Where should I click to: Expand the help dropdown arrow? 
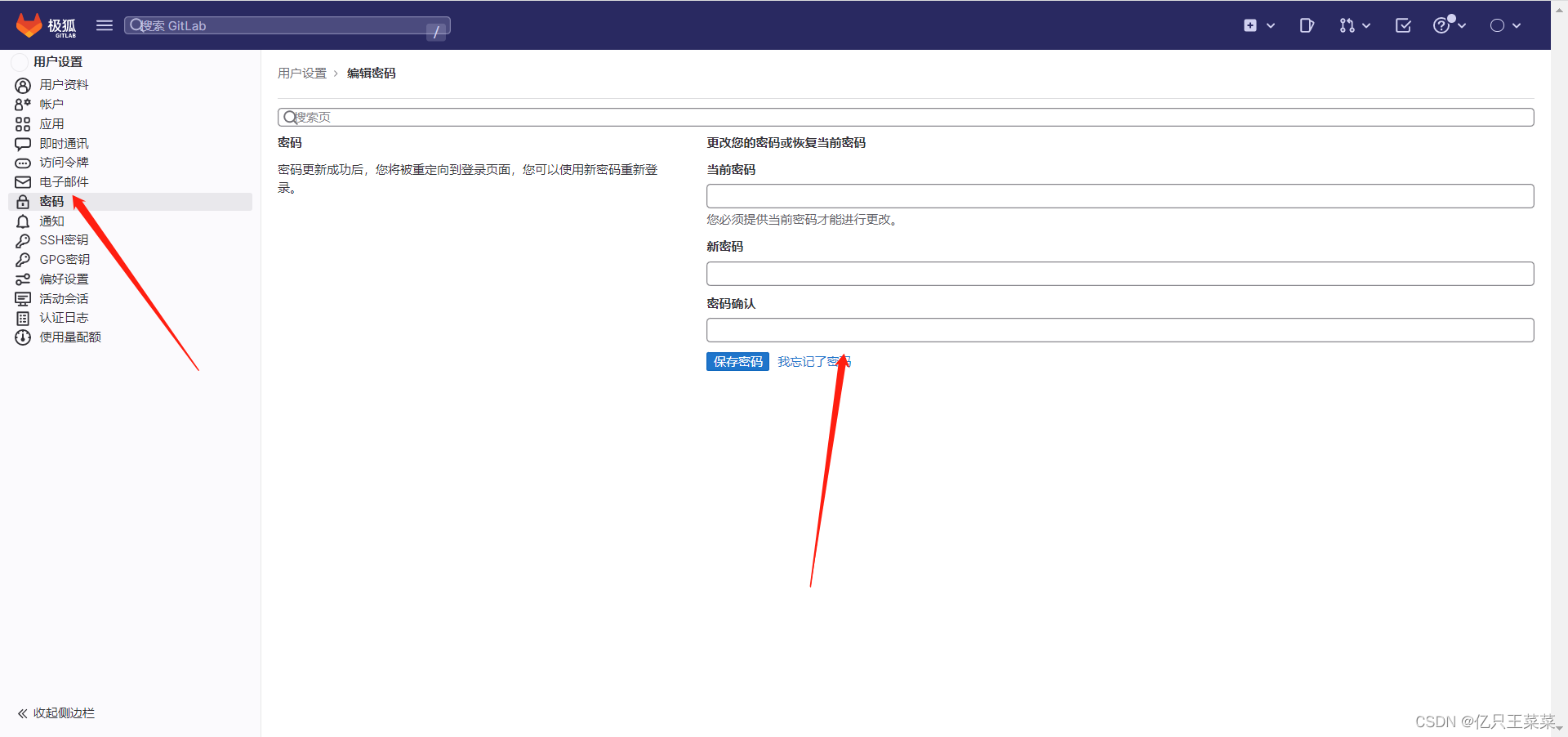1462,26
